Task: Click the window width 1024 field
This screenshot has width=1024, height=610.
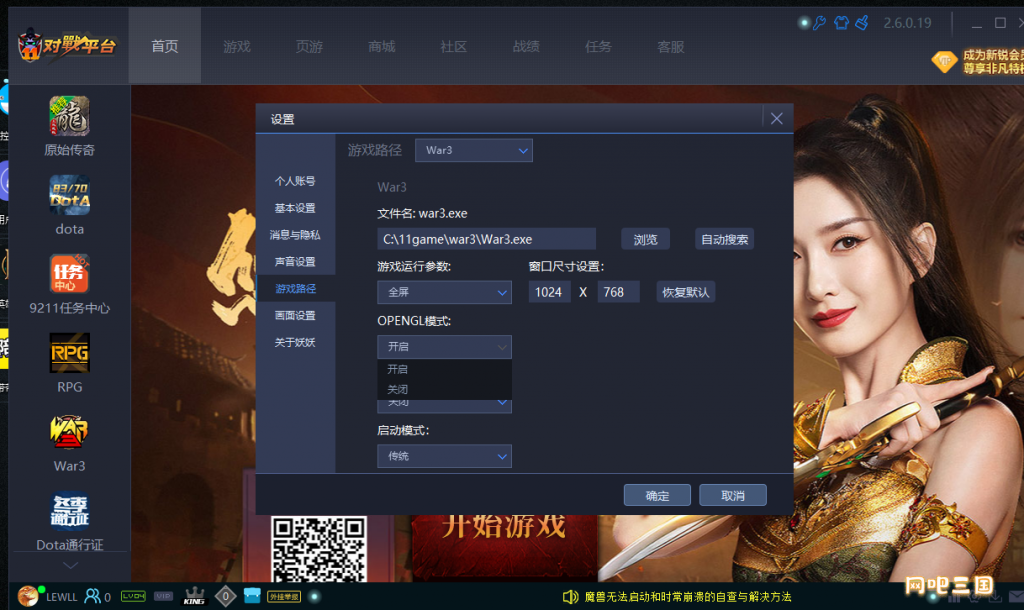Action: click(549, 292)
